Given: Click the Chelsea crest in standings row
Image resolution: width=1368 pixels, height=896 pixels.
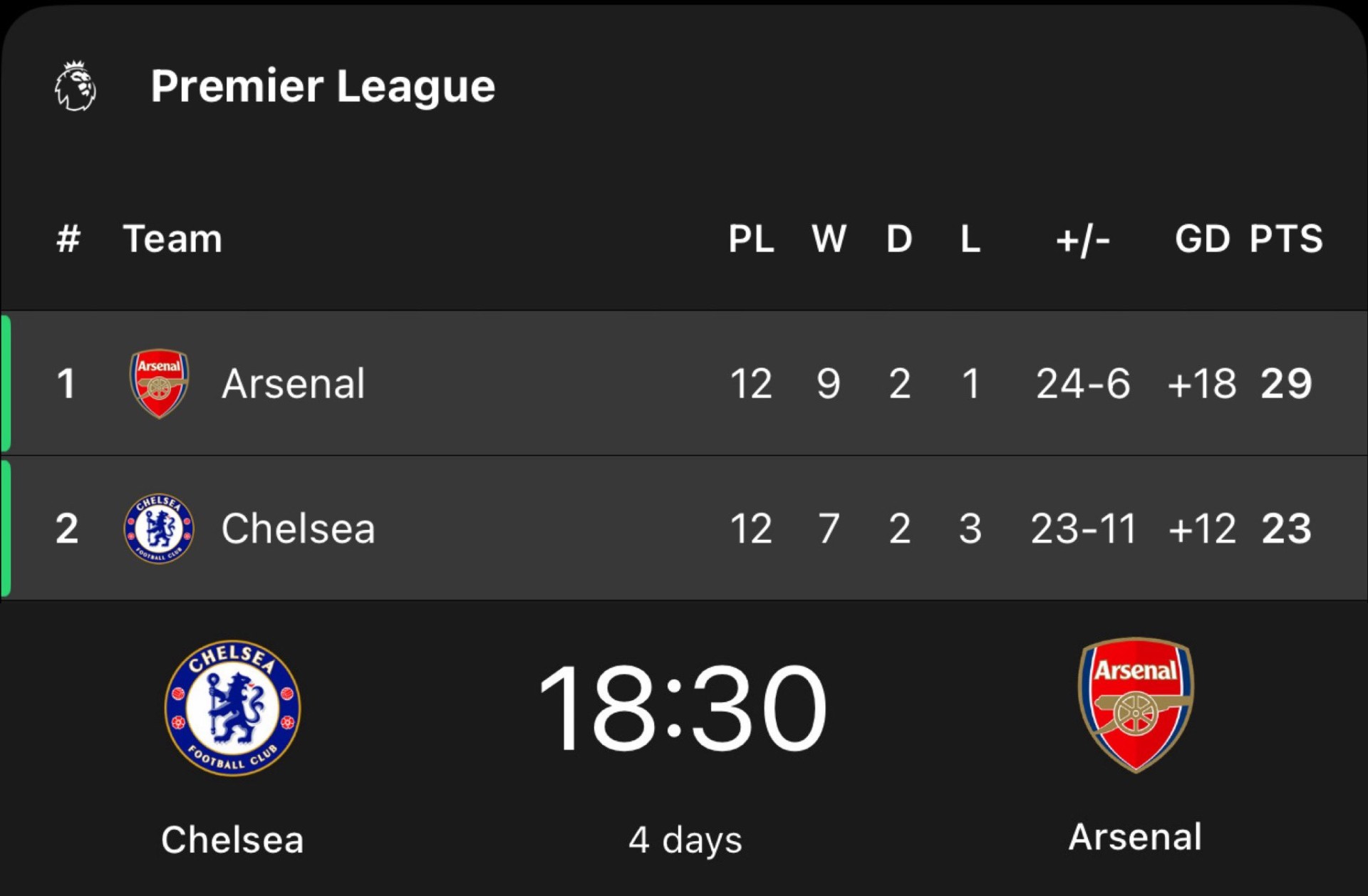Looking at the screenshot, I should pos(159,528).
